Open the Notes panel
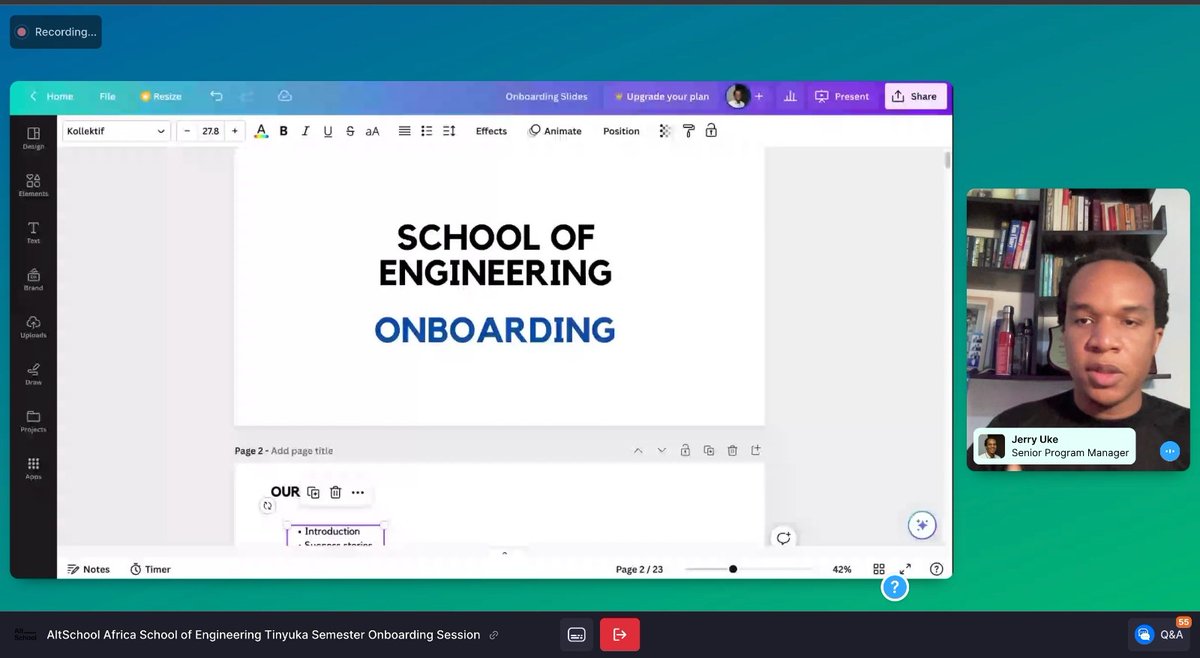The height and width of the screenshot is (658, 1200). click(88, 569)
